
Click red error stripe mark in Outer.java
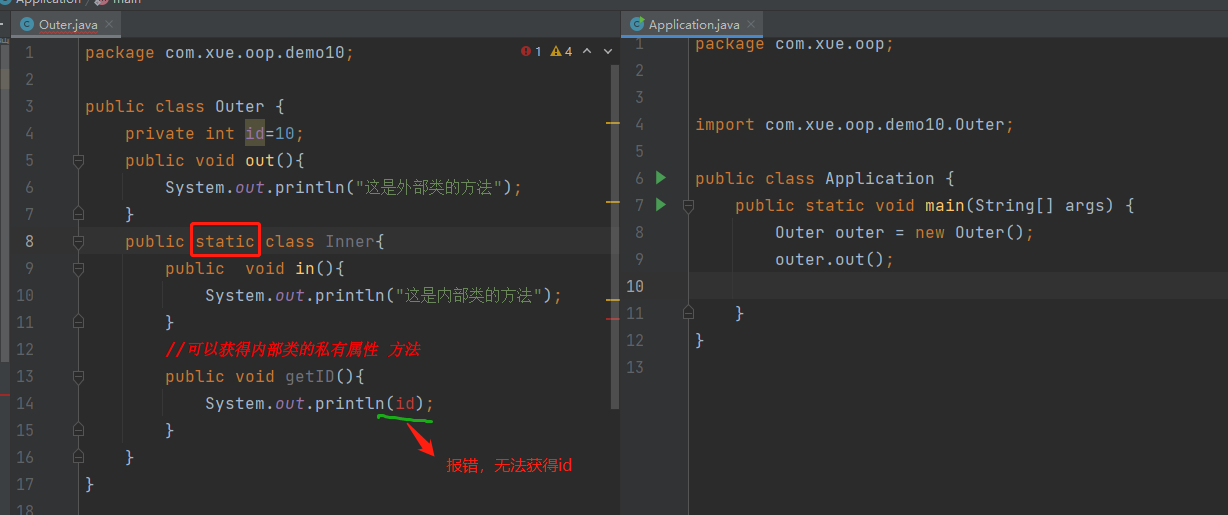coord(613,318)
